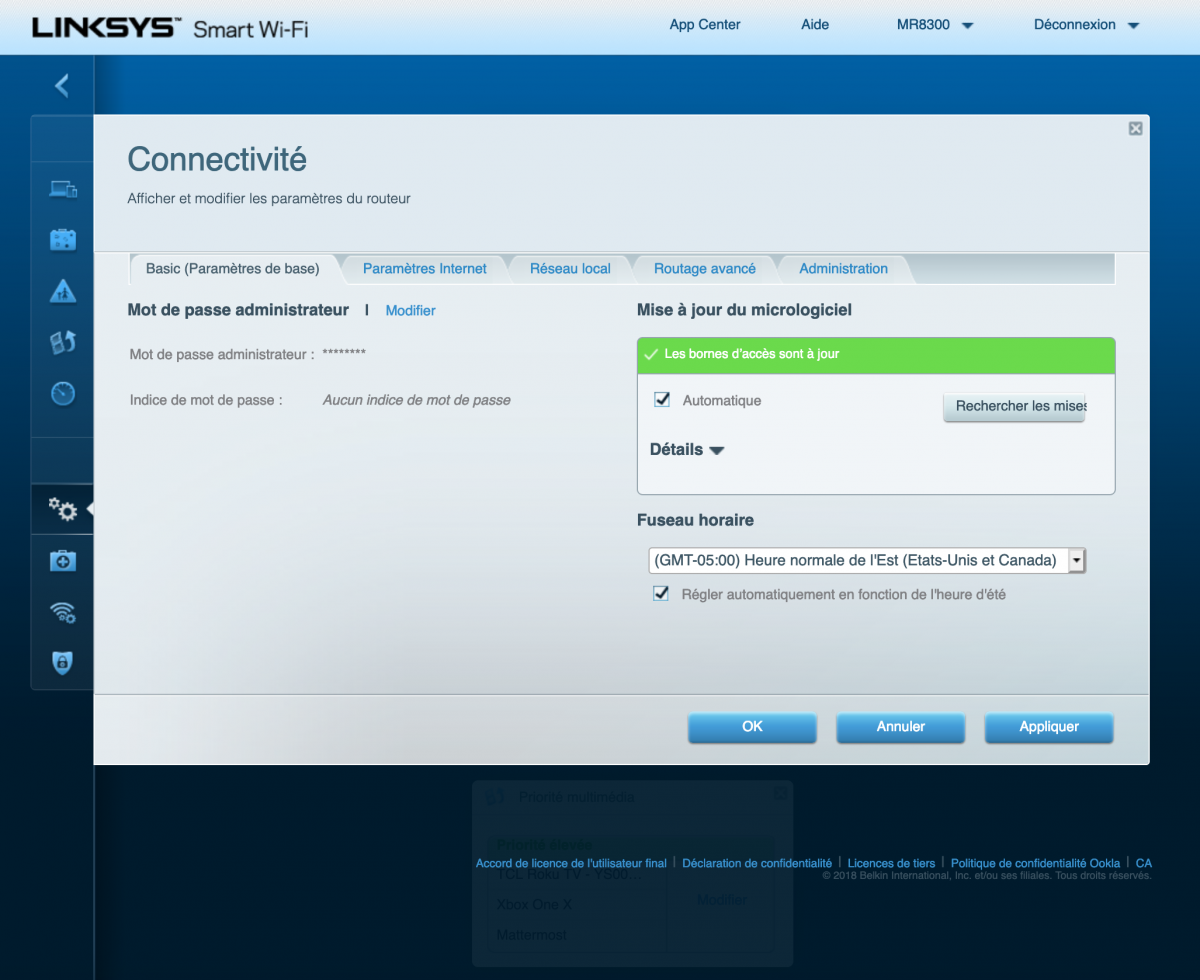Screen dimensions: 1200x980
Task: Open Troubleshooting first-aid kit icon
Action: (x=63, y=562)
